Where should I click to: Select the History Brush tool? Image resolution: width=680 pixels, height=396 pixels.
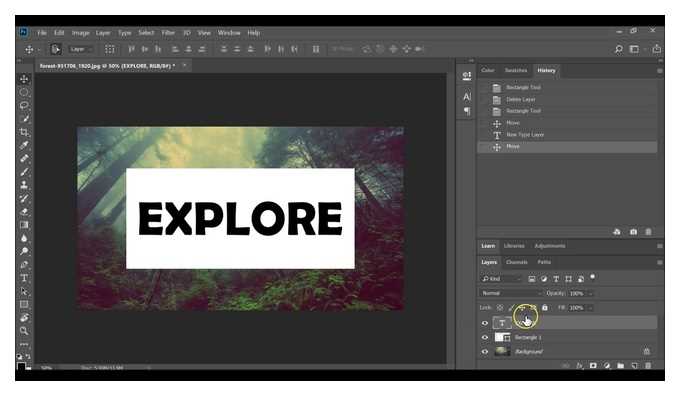tap(24, 198)
